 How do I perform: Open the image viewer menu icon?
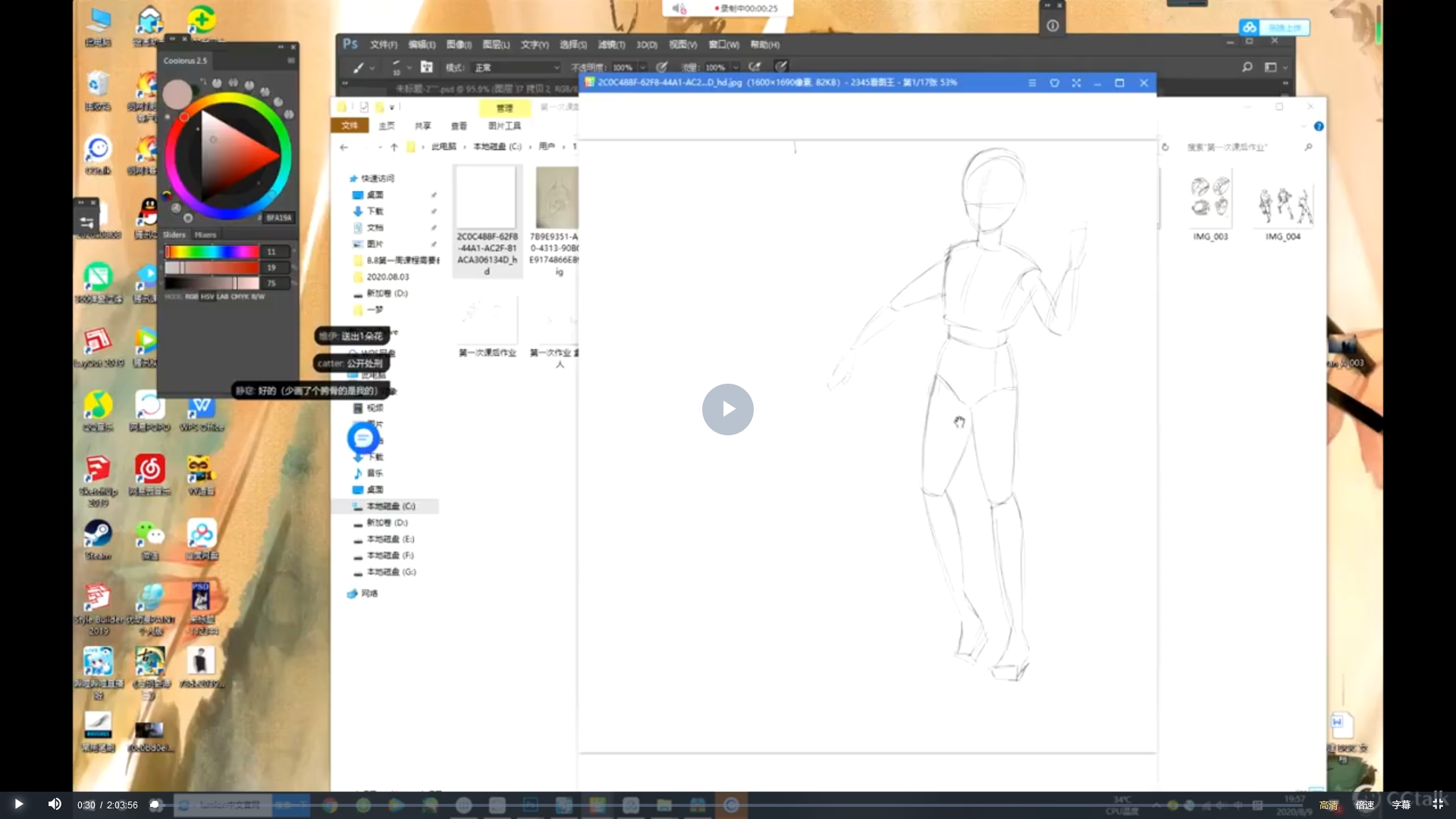pyautogui.click(x=1032, y=83)
